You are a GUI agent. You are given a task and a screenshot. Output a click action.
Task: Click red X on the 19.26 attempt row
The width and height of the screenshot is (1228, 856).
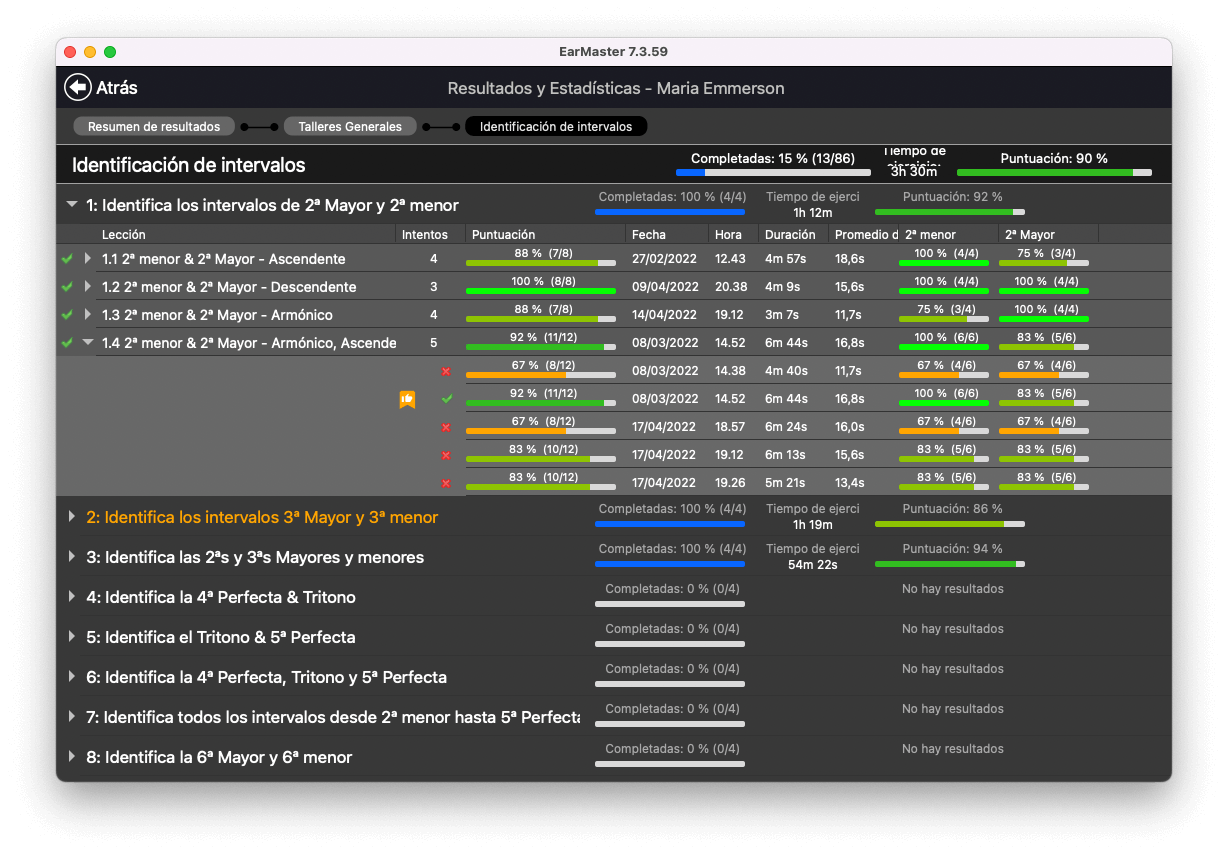click(x=446, y=483)
